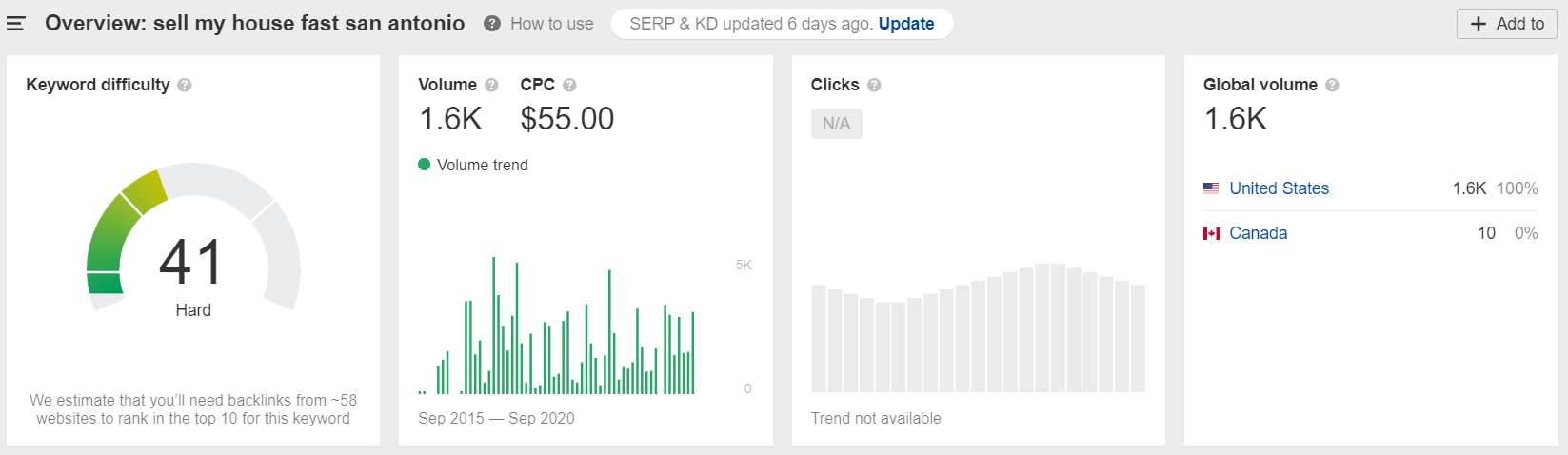Click the N/A clicks badge

(x=836, y=124)
